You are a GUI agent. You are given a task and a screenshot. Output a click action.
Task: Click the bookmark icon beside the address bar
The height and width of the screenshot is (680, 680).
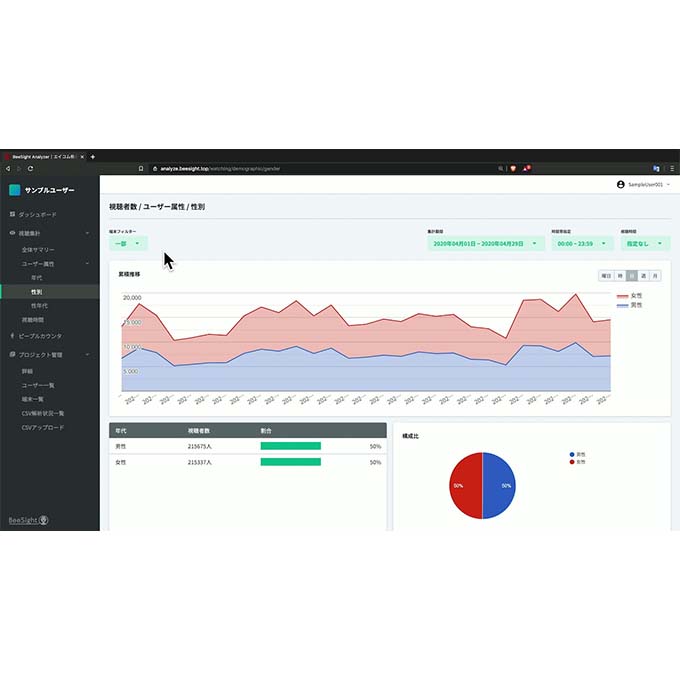tap(141, 169)
